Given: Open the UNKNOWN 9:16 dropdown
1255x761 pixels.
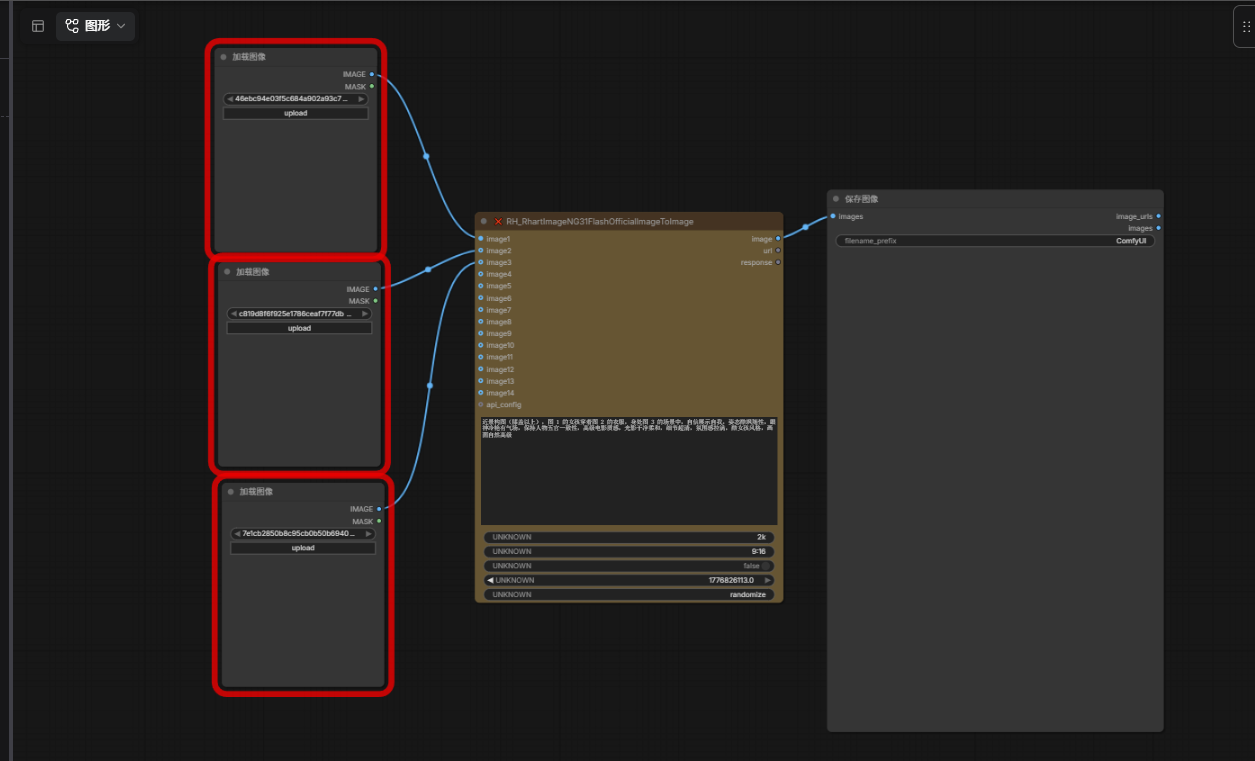Looking at the screenshot, I should point(629,551).
